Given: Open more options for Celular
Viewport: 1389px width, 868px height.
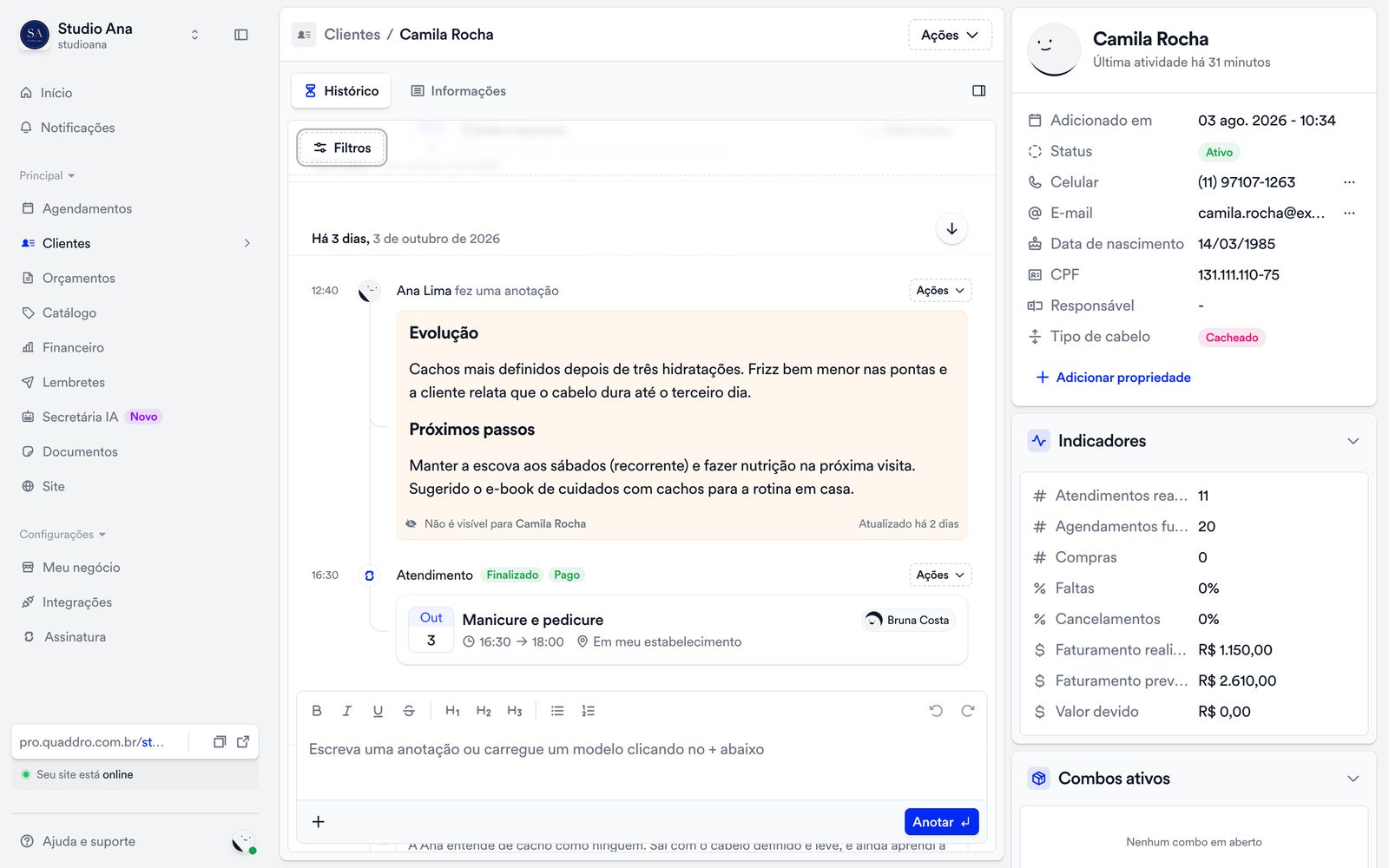Looking at the screenshot, I should coord(1349,182).
